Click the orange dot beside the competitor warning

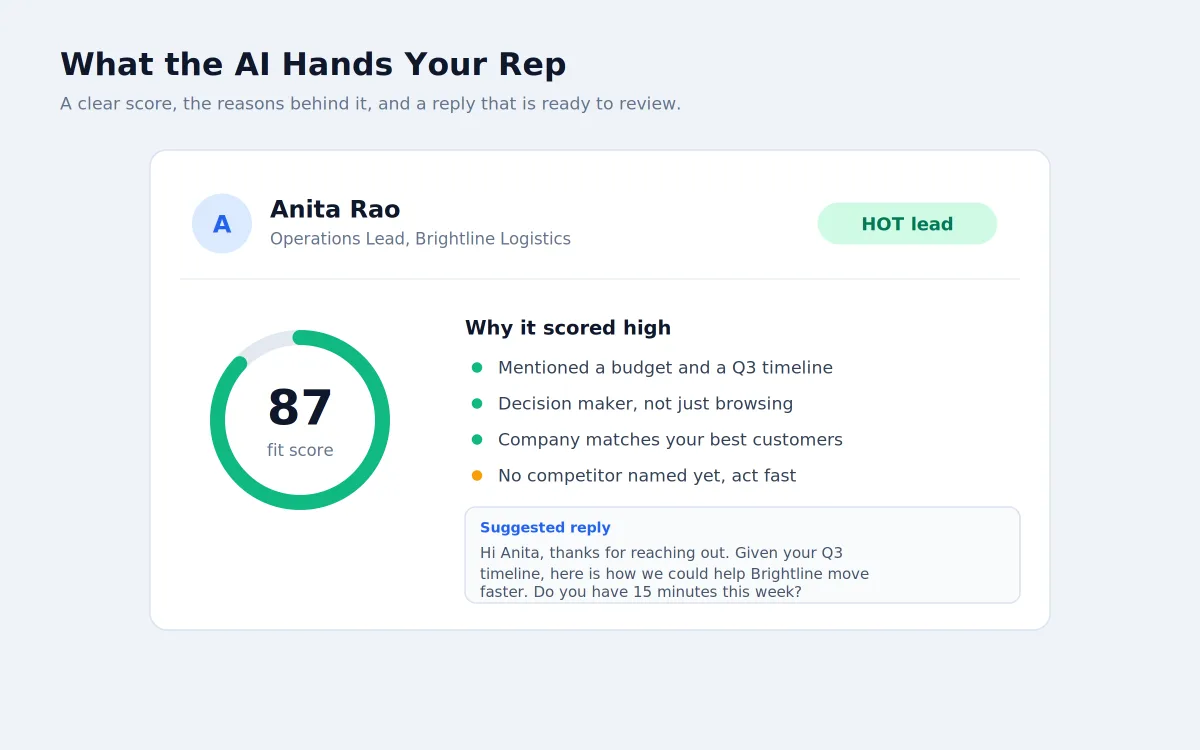pyautogui.click(x=477, y=476)
